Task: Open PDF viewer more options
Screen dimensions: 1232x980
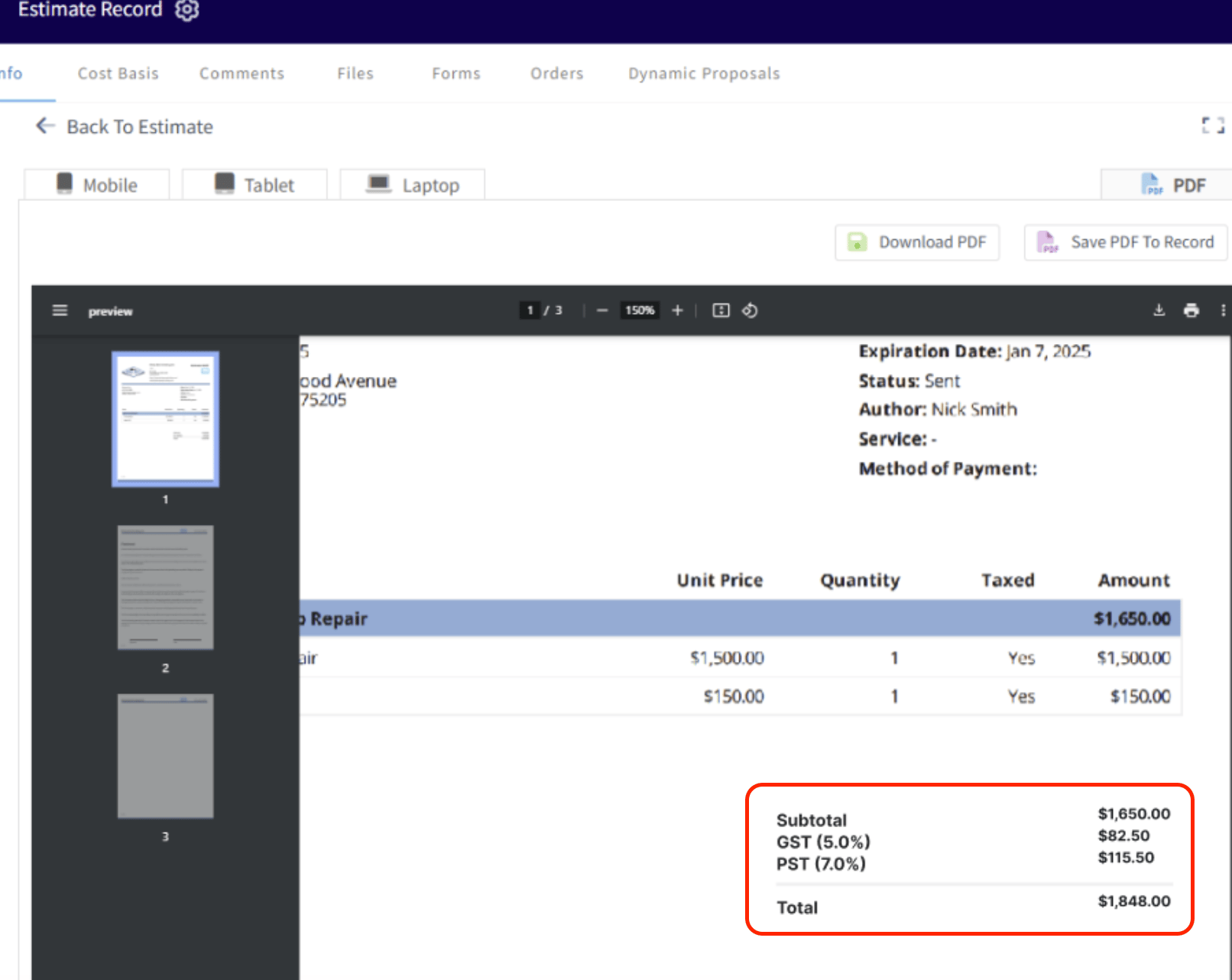Action: click(1223, 310)
